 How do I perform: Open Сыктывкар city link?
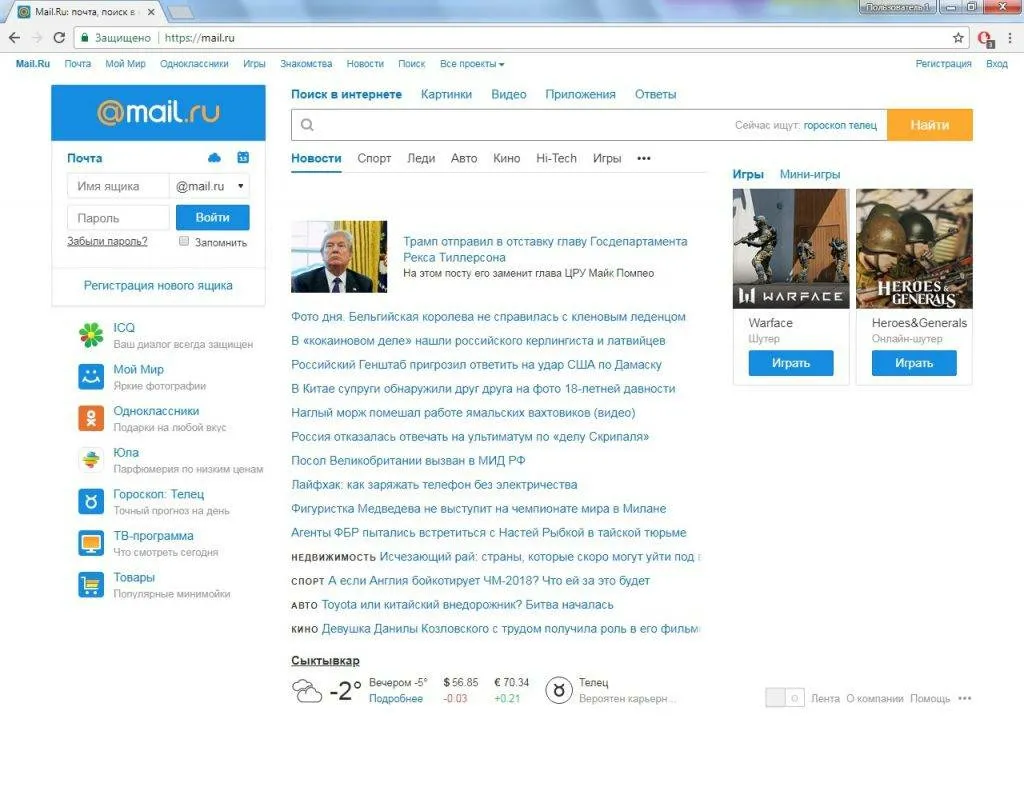pos(325,660)
